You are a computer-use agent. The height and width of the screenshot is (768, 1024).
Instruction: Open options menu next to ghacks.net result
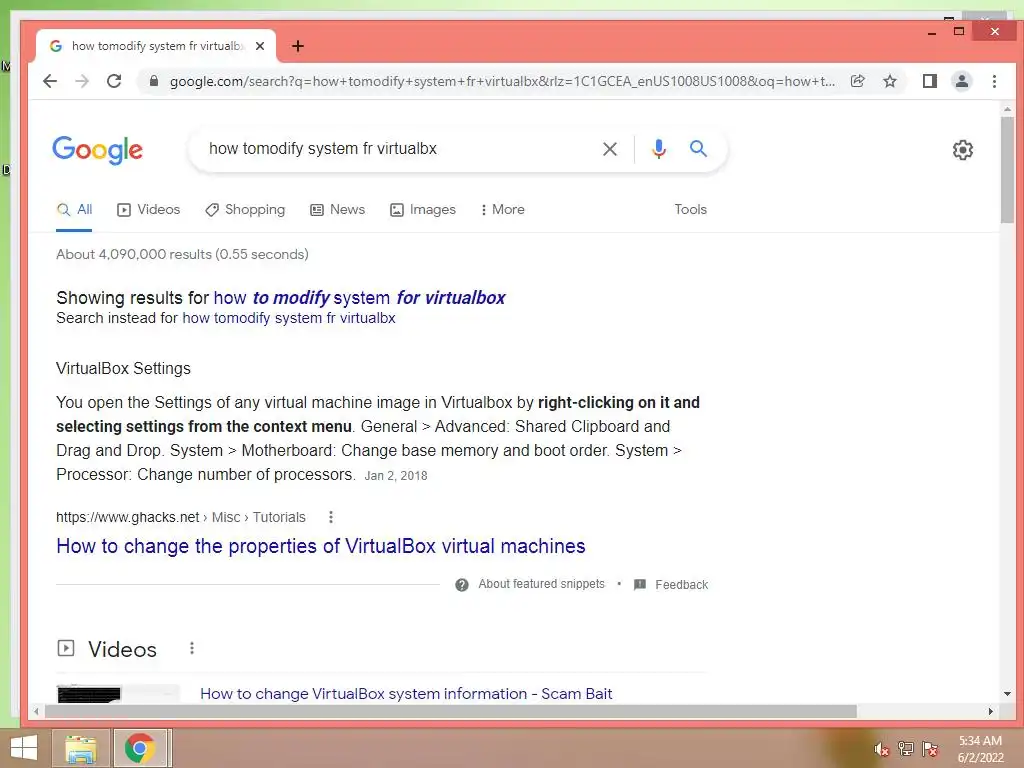pos(331,517)
